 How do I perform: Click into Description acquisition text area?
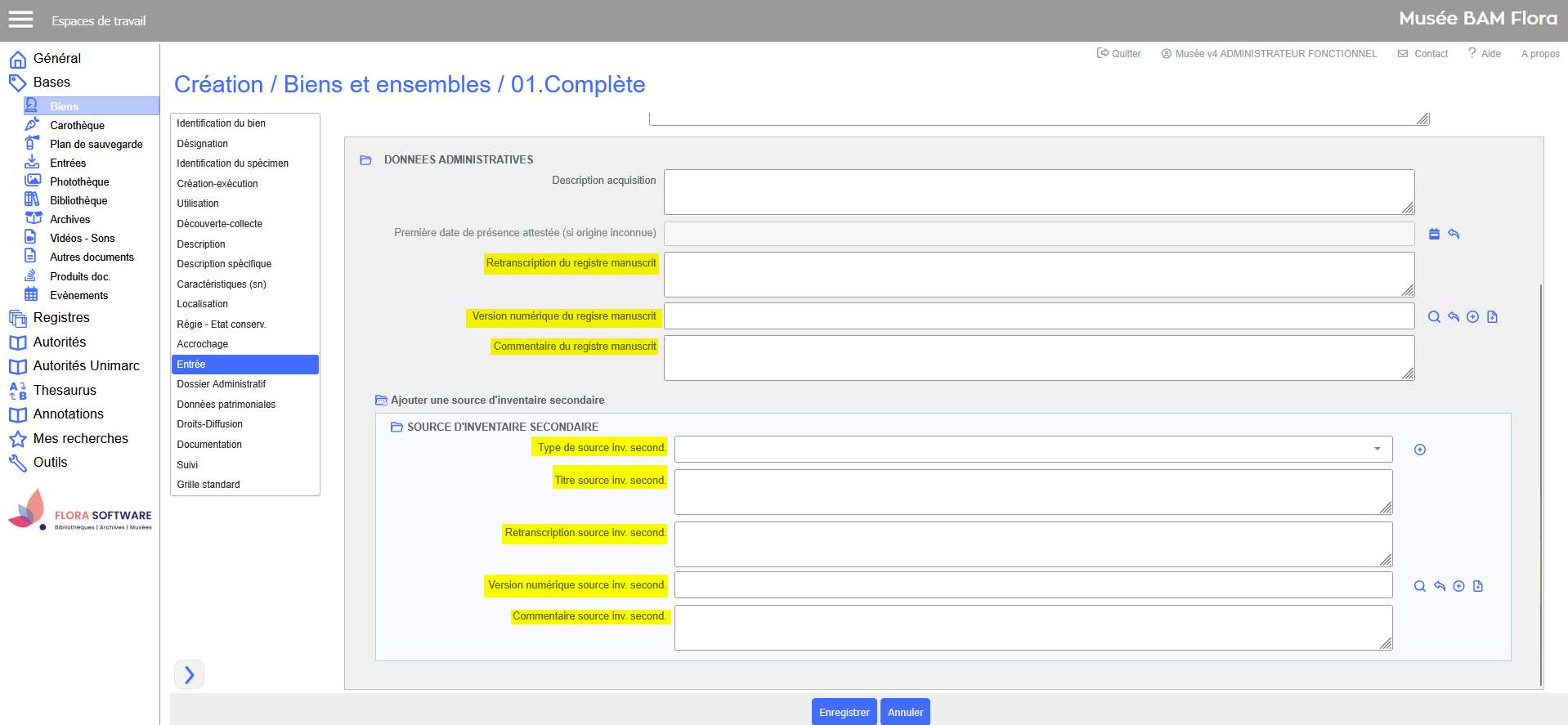tap(1038, 192)
